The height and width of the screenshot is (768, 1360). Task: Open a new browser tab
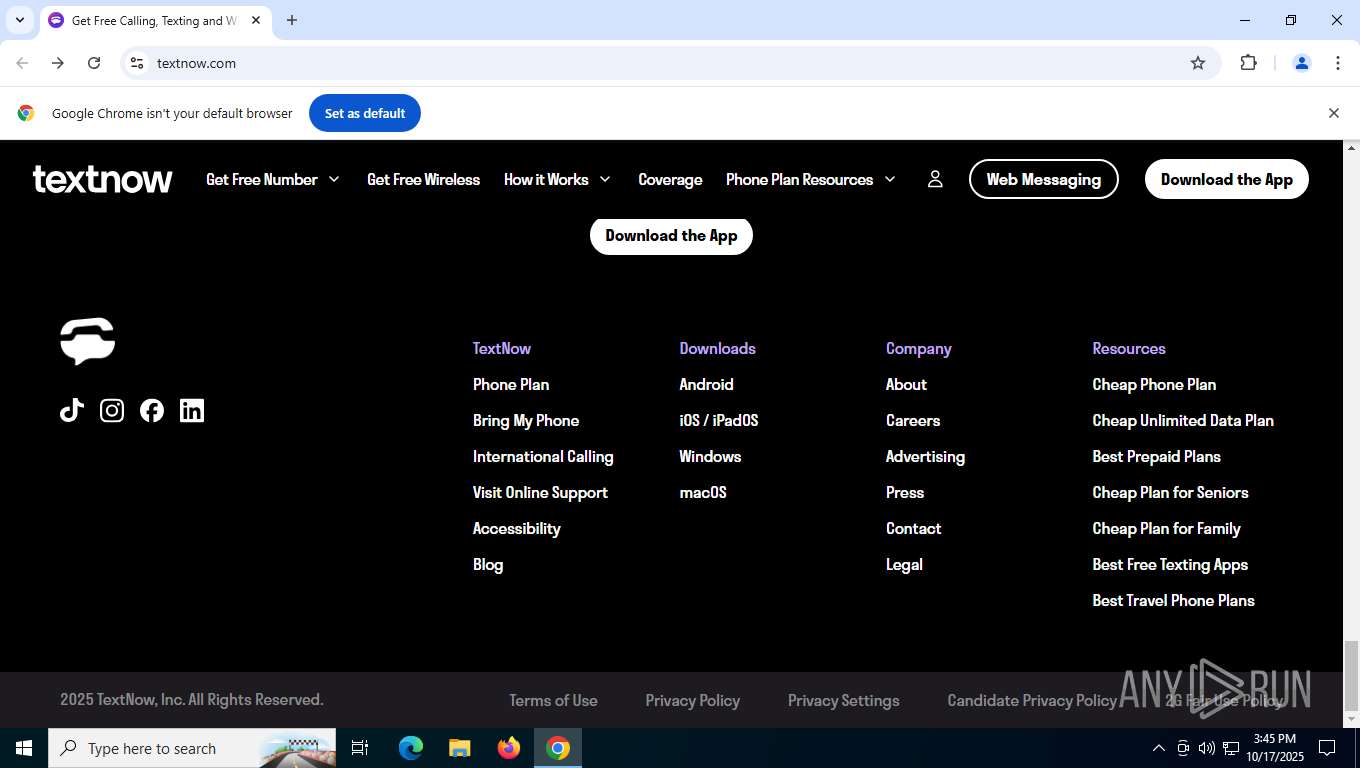(292, 20)
